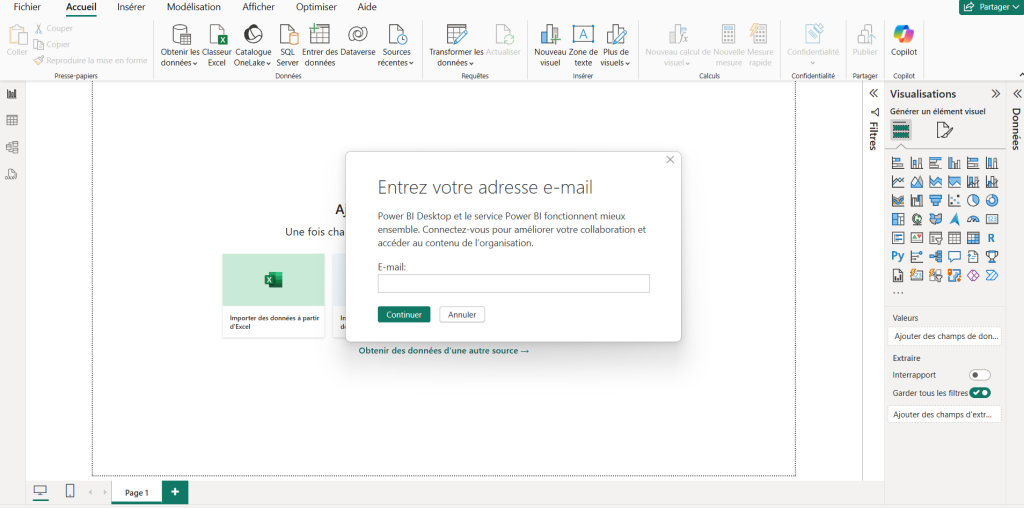Click Ajouter des champs de données well
Screen dimensions: 1024x508
click(944, 336)
